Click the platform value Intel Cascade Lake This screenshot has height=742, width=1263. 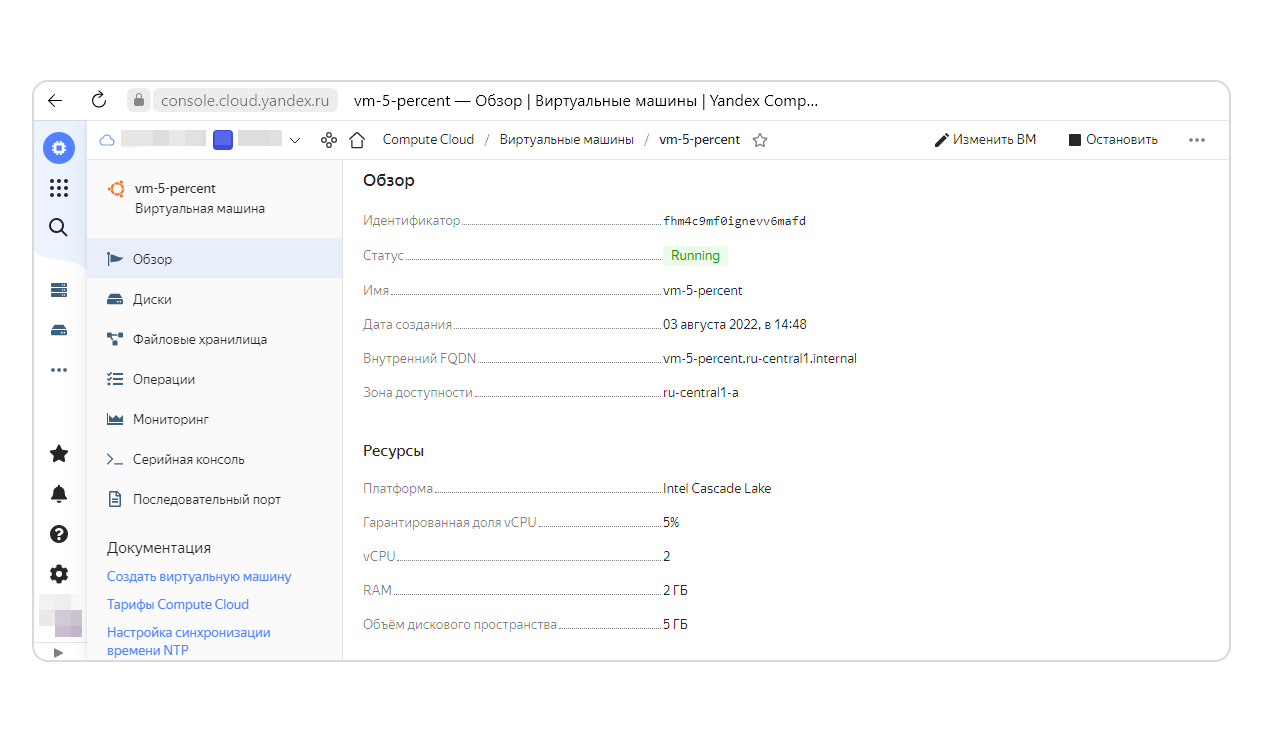coord(717,488)
